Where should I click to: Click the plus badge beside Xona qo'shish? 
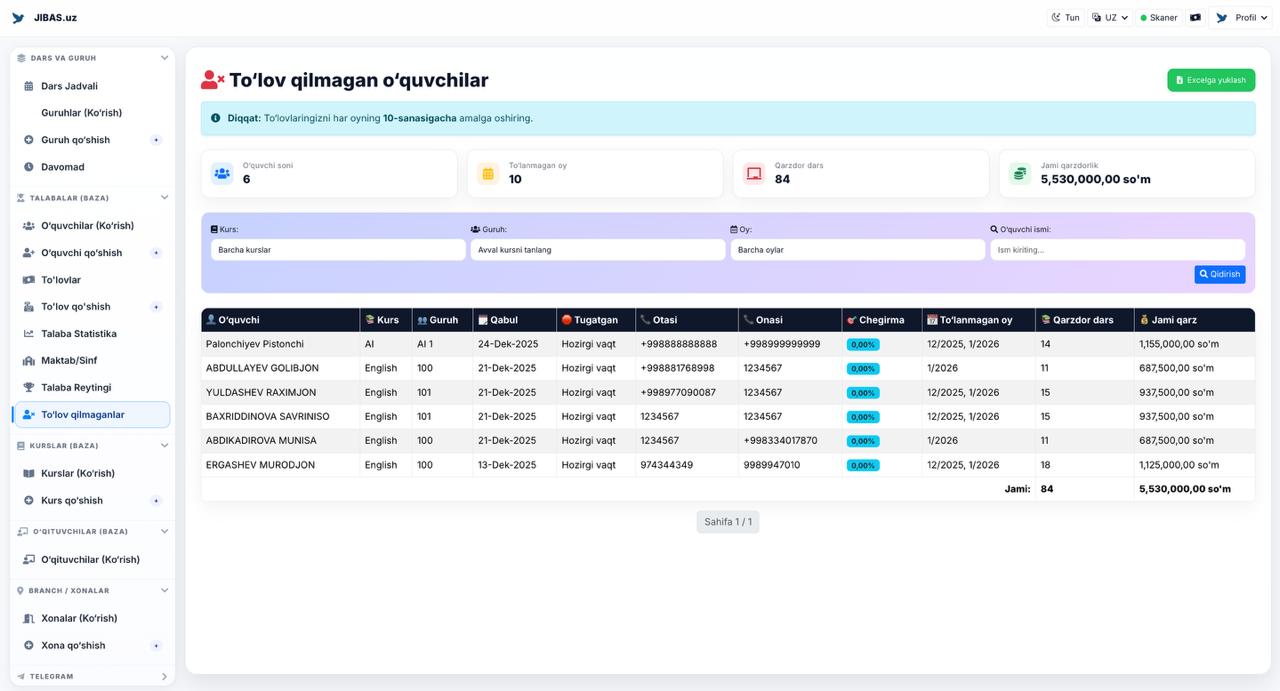tap(156, 646)
